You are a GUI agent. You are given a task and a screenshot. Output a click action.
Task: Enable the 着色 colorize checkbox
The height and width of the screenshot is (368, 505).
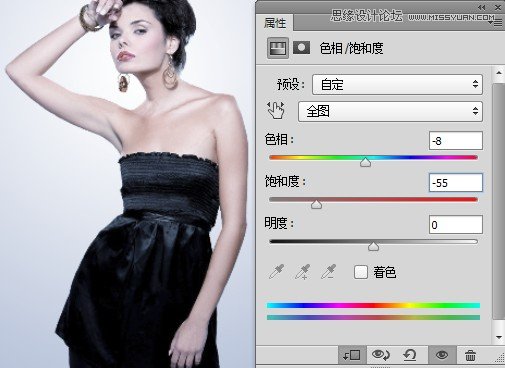click(360, 272)
